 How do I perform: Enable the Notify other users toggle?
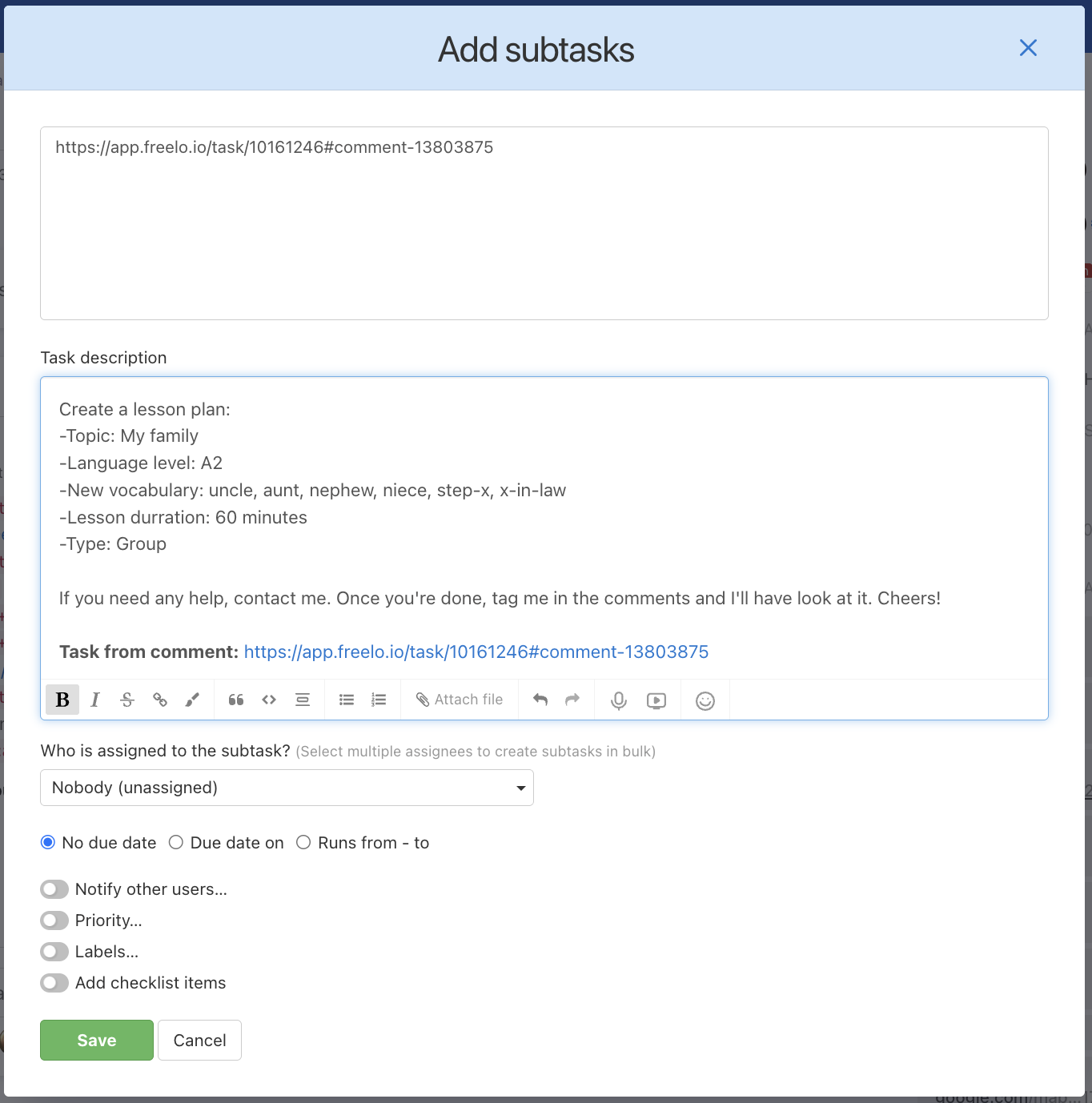(x=54, y=888)
